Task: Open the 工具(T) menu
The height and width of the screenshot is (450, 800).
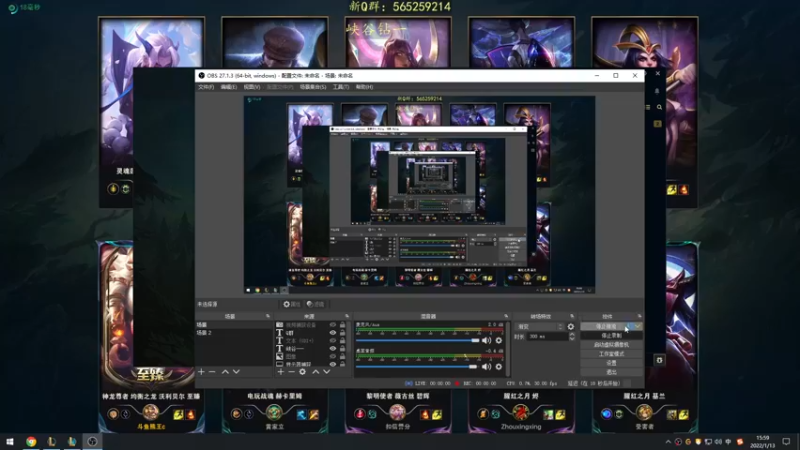Action: point(341,87)
